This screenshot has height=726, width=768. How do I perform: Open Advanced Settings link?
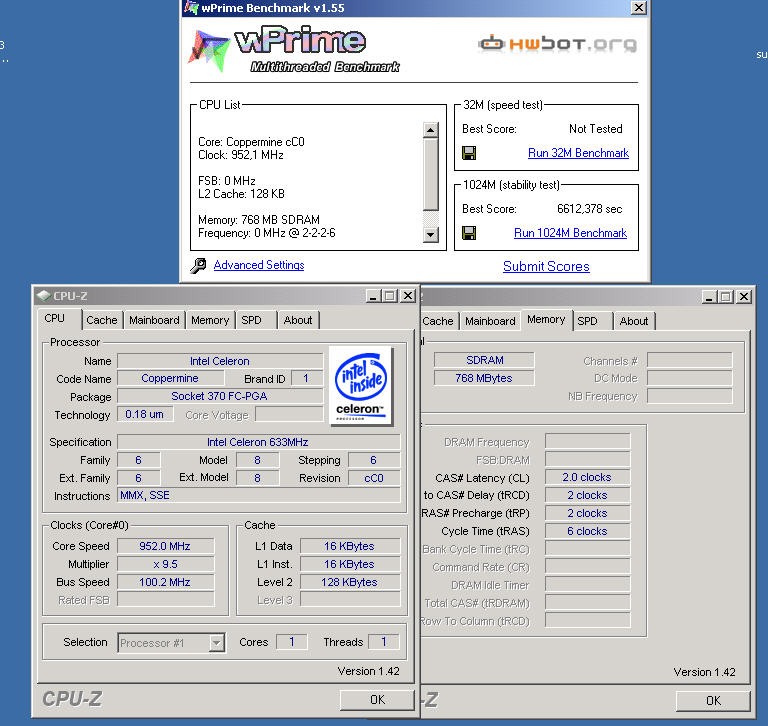pos(259,265)
